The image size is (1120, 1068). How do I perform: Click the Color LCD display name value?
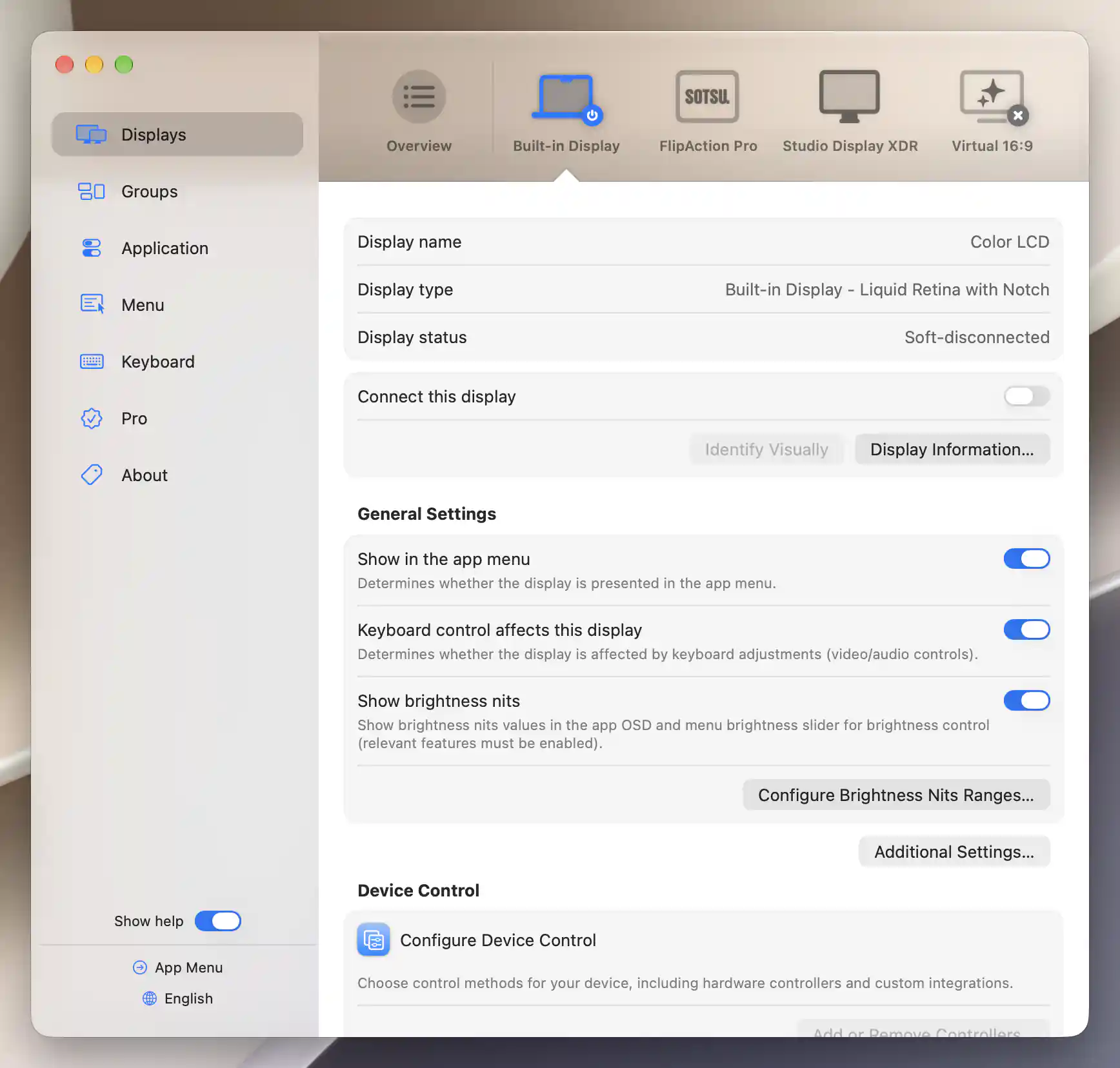[x=1010, y=241]
